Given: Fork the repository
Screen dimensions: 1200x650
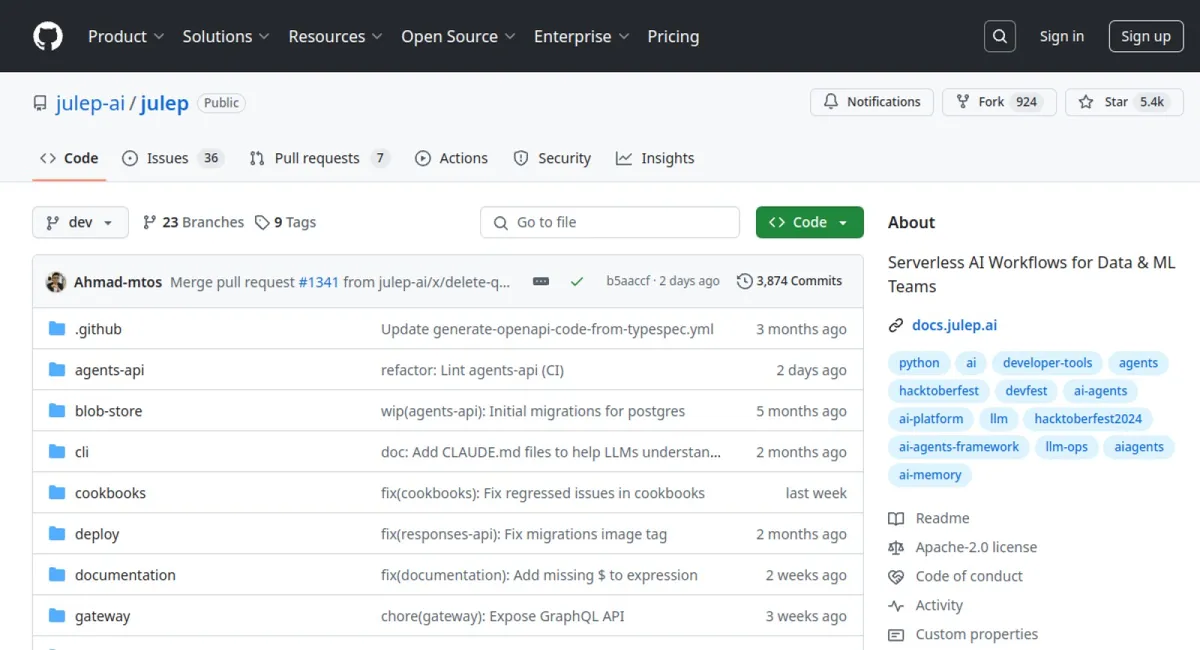Looking at the screenshot, I should click(x=999, y=102).
